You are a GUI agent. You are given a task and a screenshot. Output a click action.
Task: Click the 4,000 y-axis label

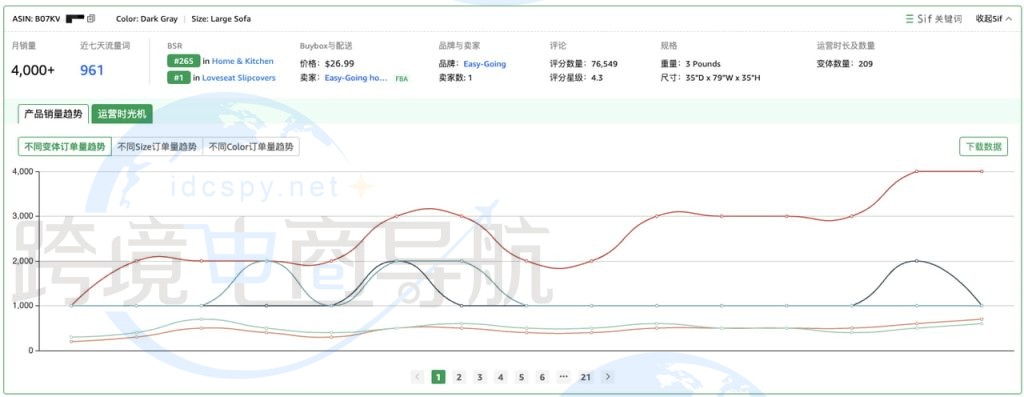23,172
